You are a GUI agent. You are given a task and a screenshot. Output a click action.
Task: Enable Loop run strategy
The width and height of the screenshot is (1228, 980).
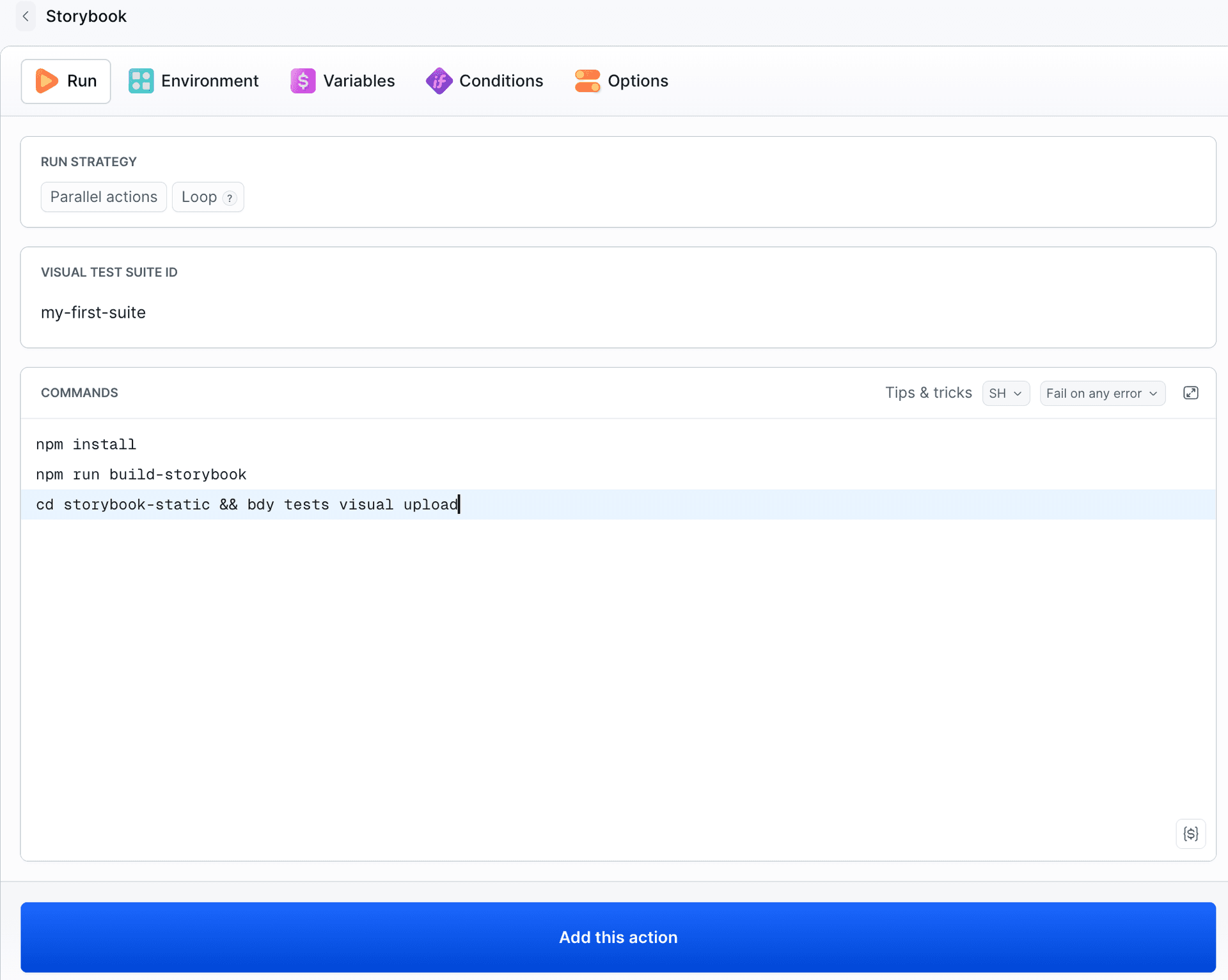tap(208, 197)
